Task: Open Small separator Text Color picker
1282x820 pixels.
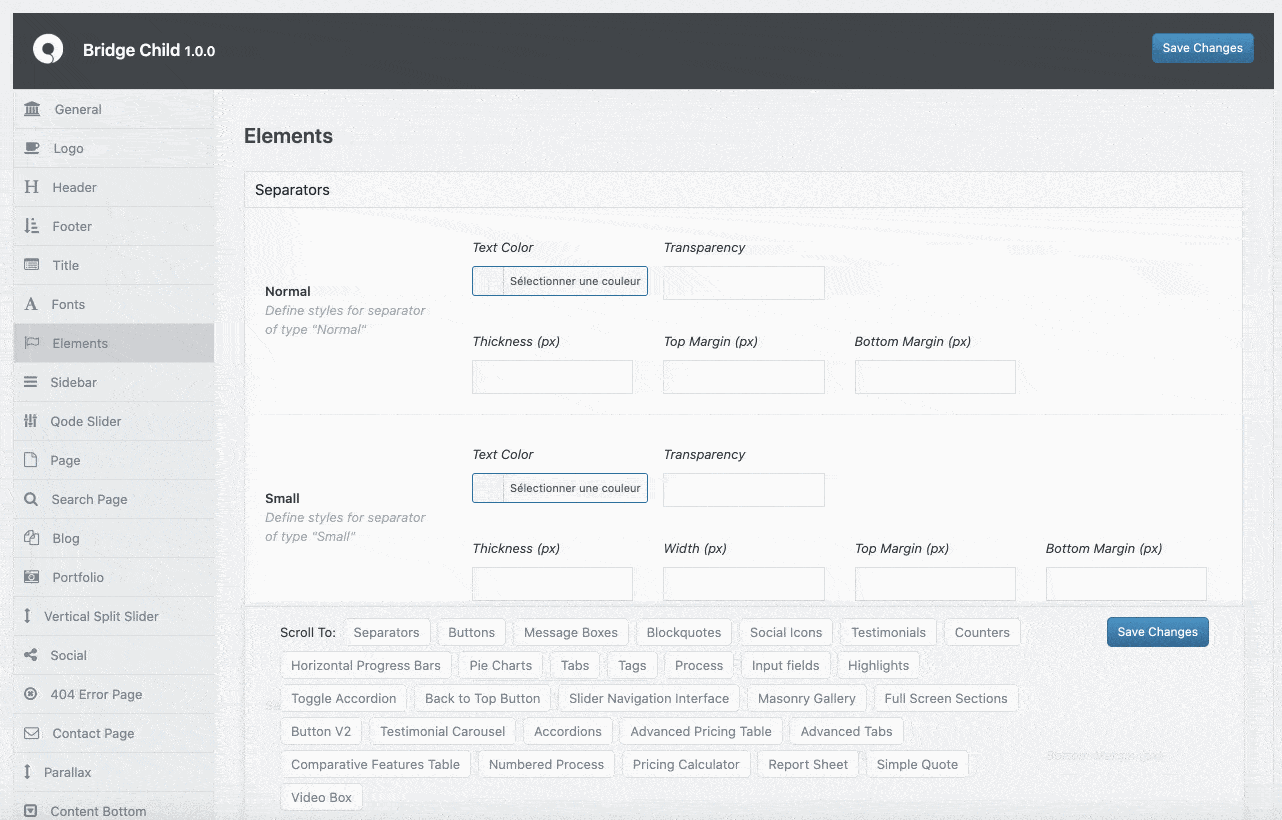Action: [560, 488]
